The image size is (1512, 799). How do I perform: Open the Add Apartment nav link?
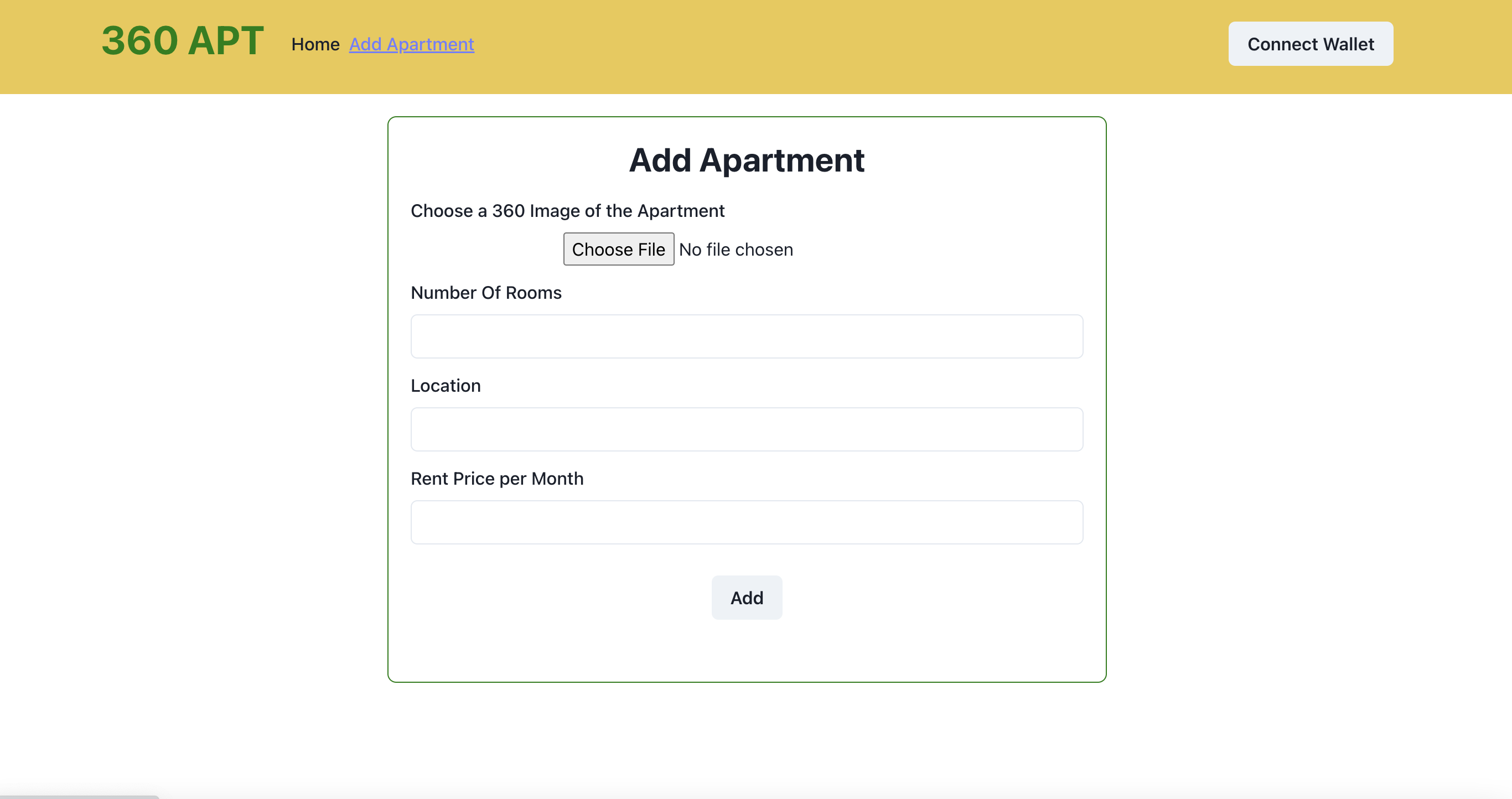pyautogui.click(x=411, y=45)
